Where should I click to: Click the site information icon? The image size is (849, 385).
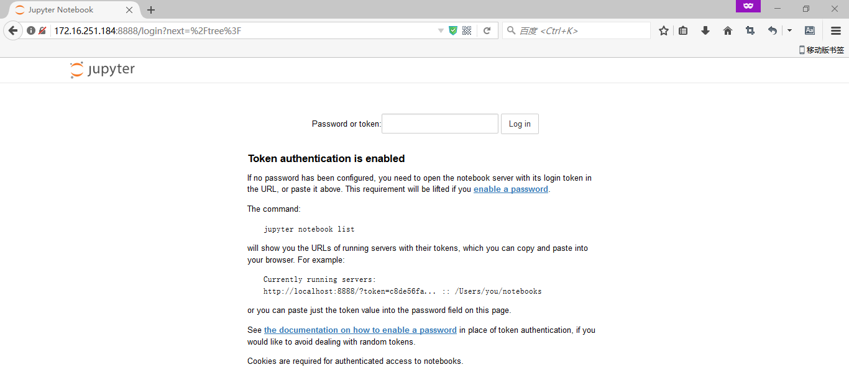31,31
